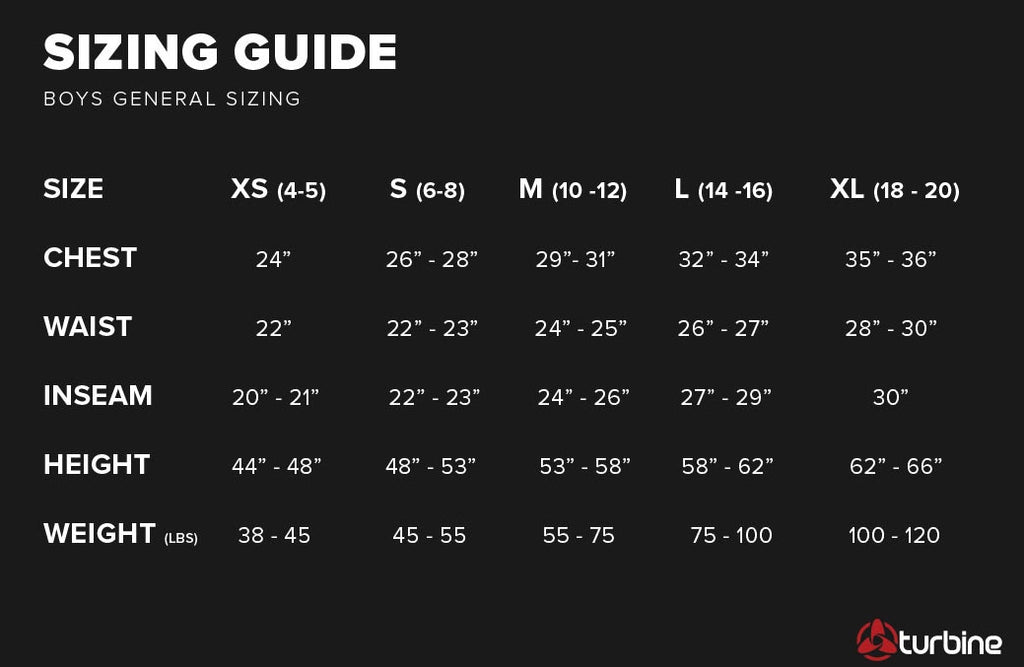1024x667 pixels.
Task: Click the turbine brand wordmark
Action: click(950, 643)
